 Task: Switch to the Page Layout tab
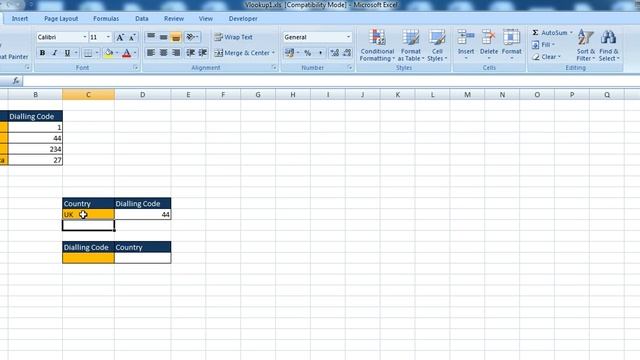click(x=61, y=19)
